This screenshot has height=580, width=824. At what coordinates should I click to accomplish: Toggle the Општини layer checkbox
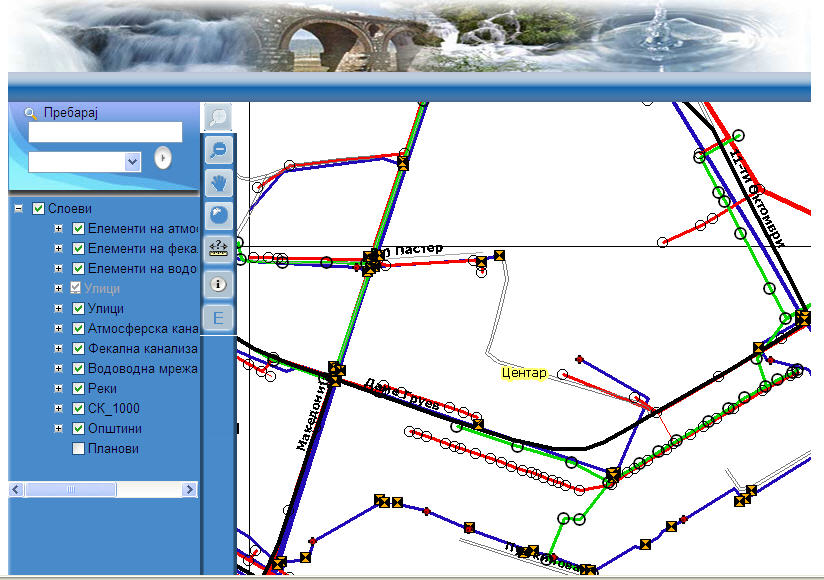[x=79, y=429]
